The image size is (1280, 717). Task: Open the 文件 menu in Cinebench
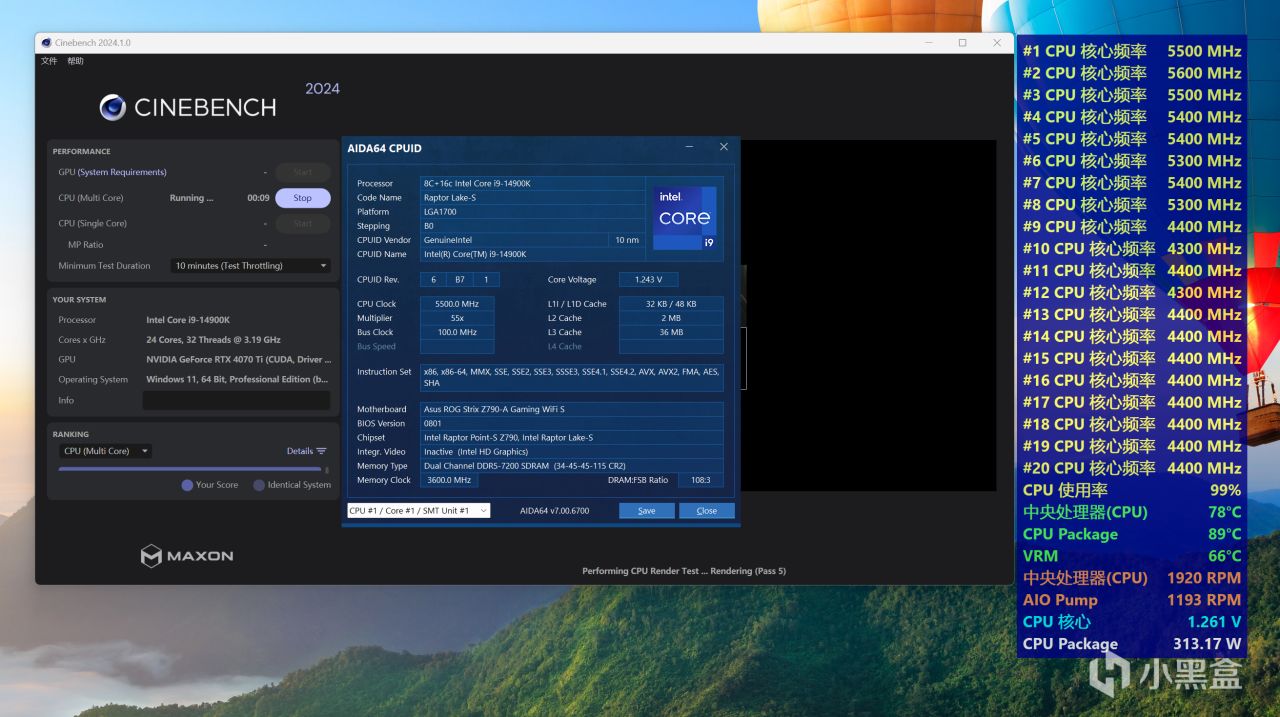pos(49,61)
